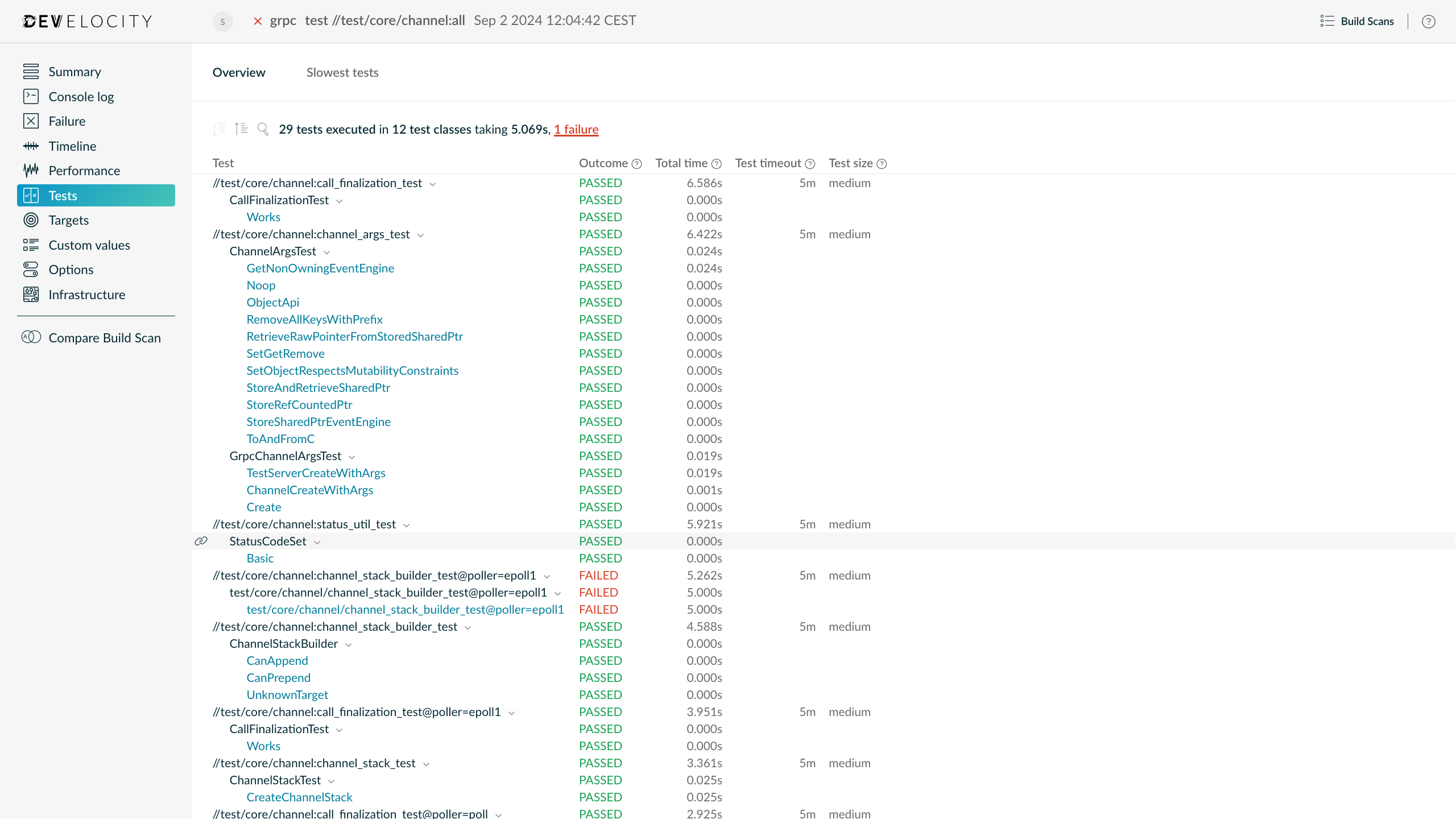
Task: Open the Targets section
Action: (68, 220)
